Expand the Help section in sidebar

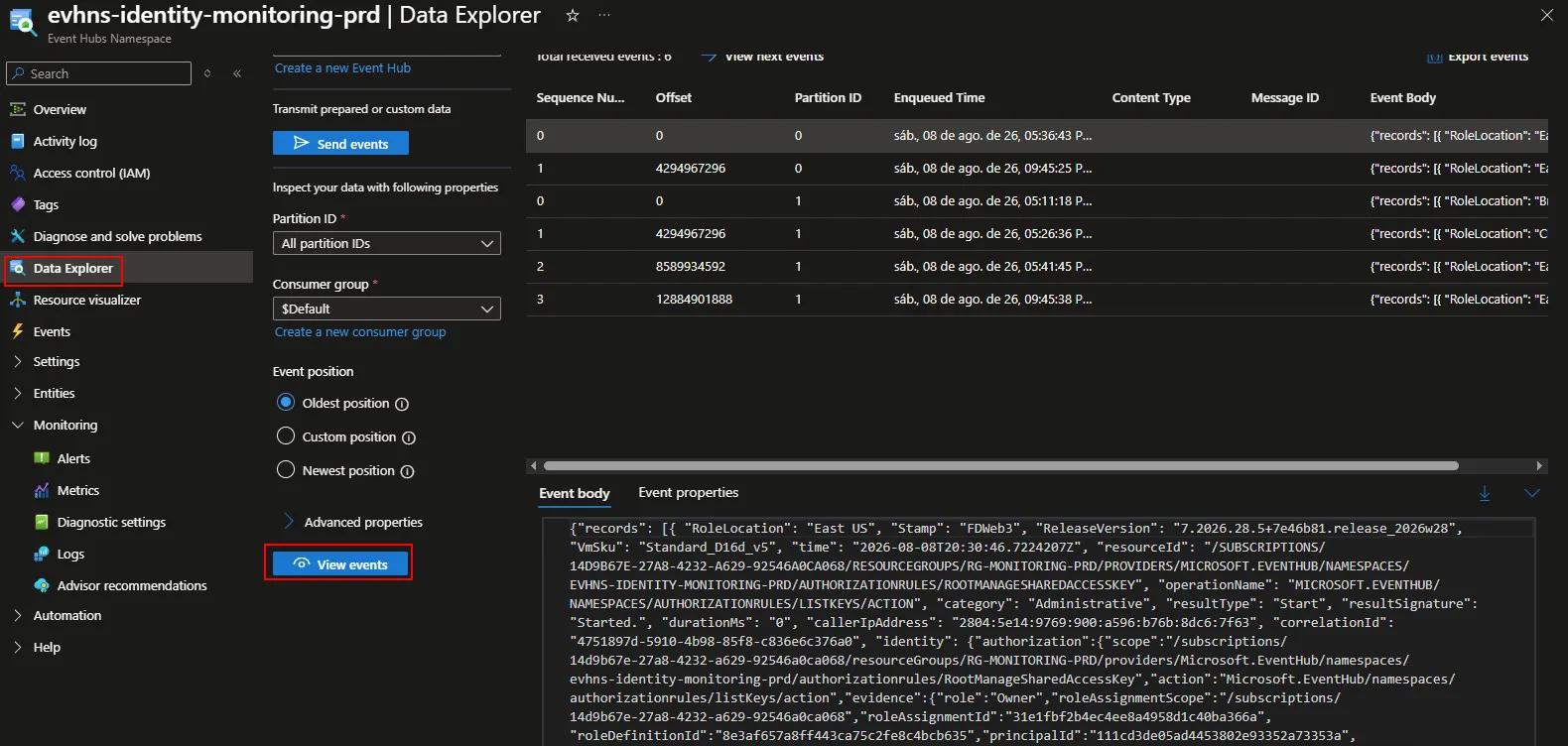click(x=17, y=647)
